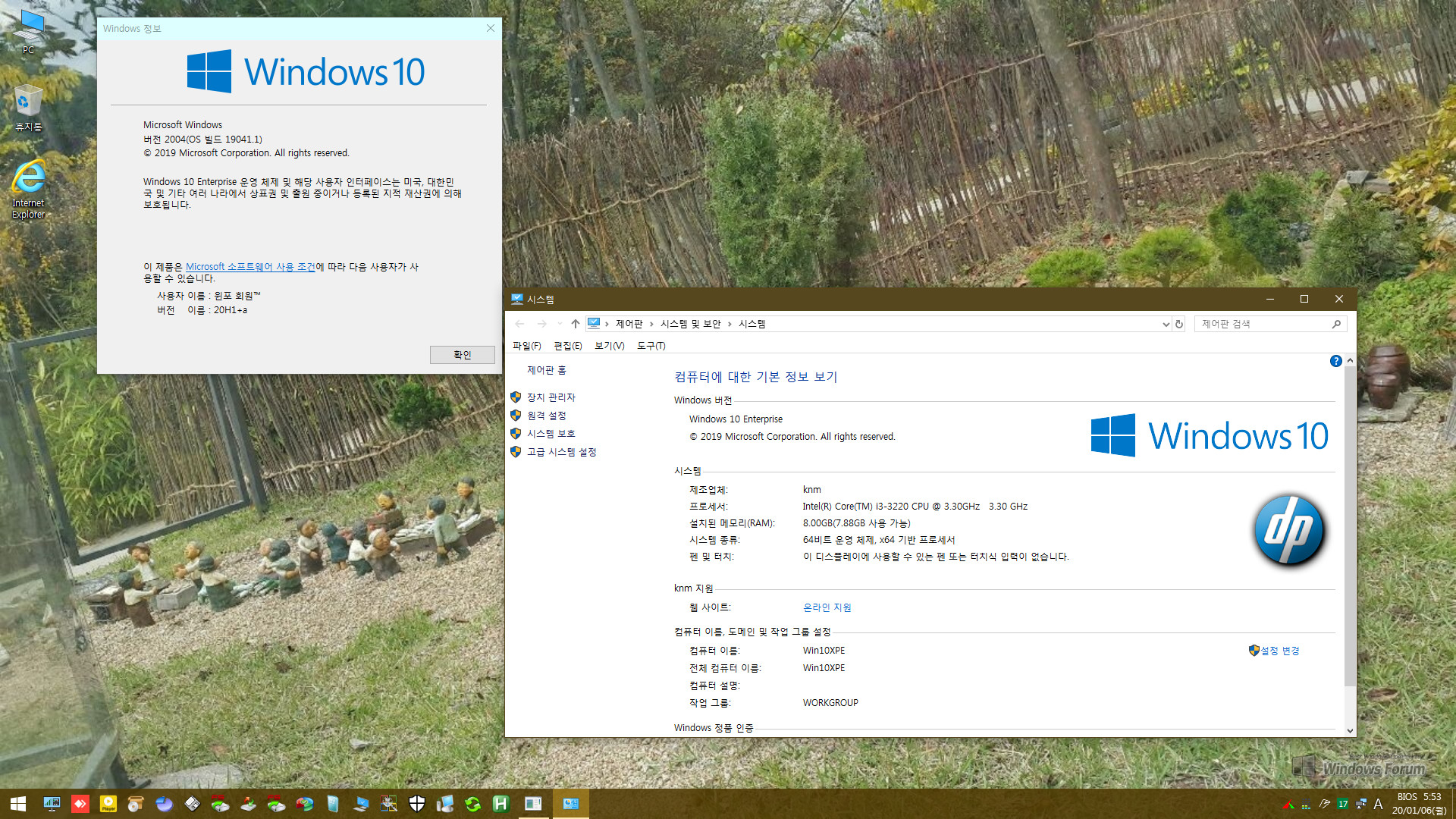The height and width of the screenshot is (819, 1456).
Task: Click 제어판 in the address breadcrumb
Action: point(629,324)
